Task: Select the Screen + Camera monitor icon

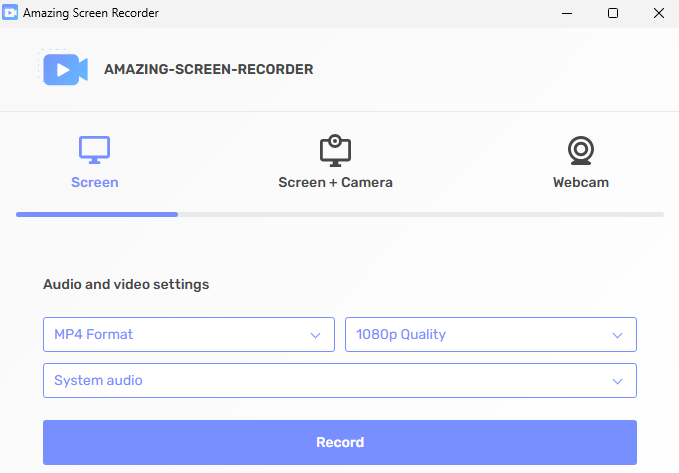Action: (x=335, y=150)
